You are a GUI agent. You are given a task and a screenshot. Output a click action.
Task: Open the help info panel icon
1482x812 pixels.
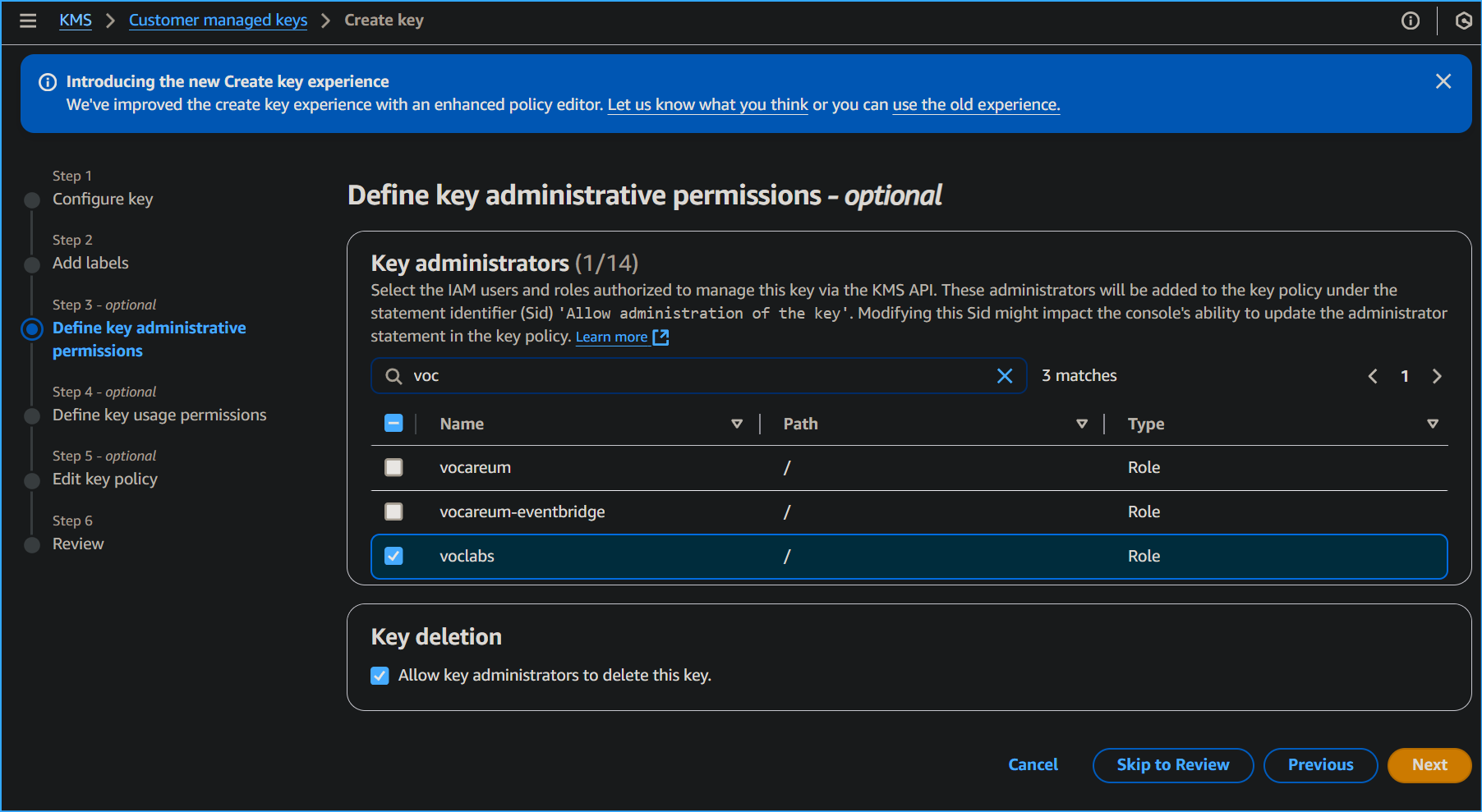click(x=1411, y=21)
